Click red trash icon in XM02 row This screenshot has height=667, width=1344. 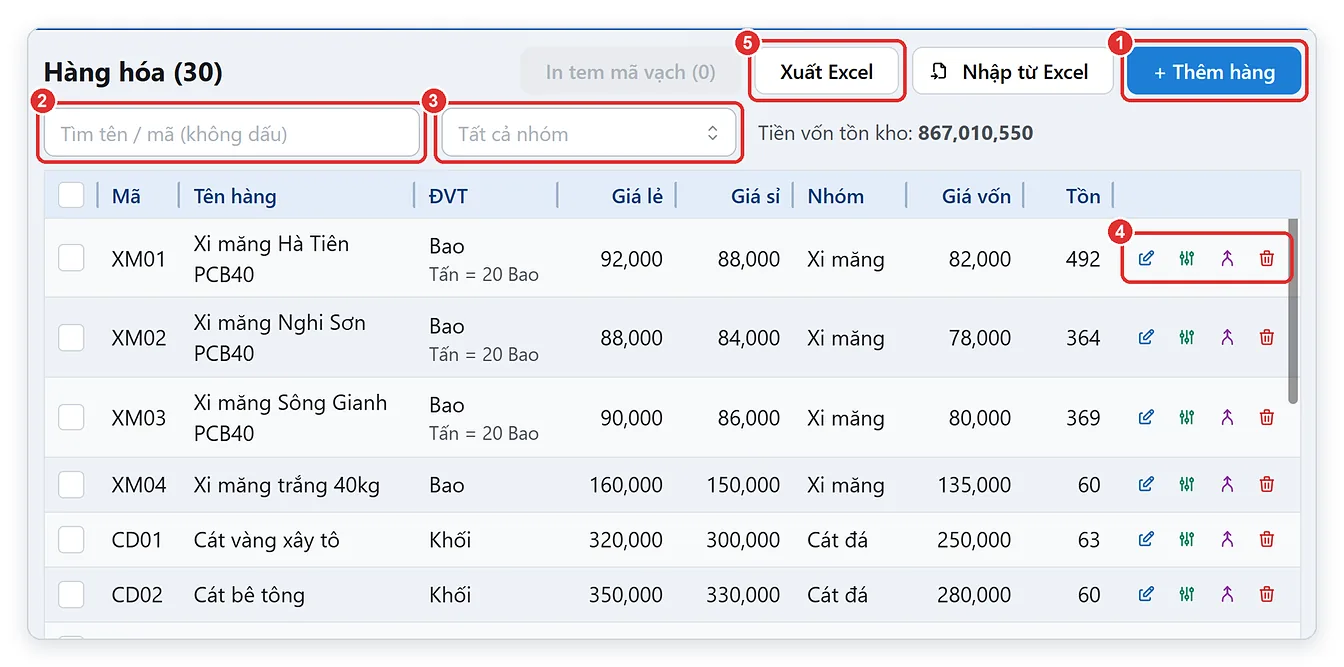[x=1267, y=337]
